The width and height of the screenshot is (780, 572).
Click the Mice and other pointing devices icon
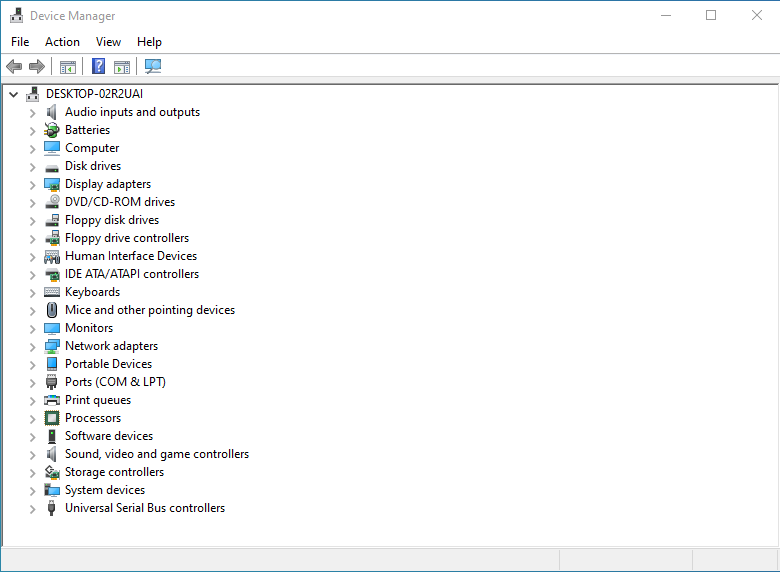tap(52, 310)
